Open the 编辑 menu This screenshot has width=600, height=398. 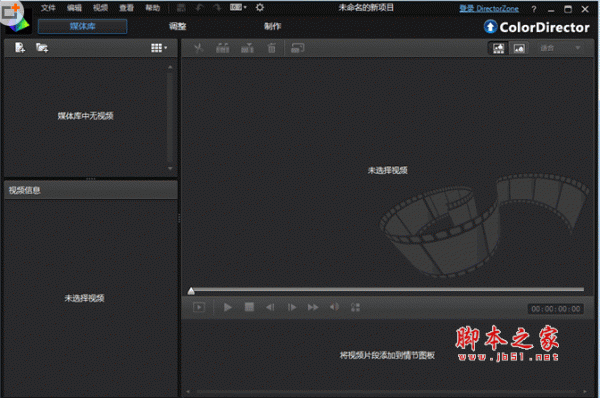(74, 8)
